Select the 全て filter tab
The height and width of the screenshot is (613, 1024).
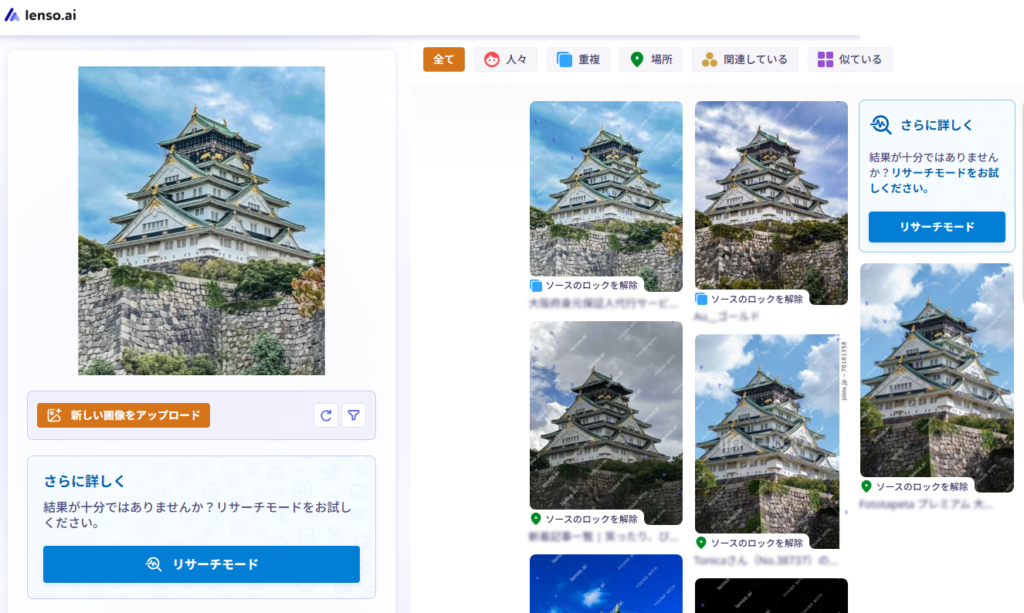coord(443,60)
